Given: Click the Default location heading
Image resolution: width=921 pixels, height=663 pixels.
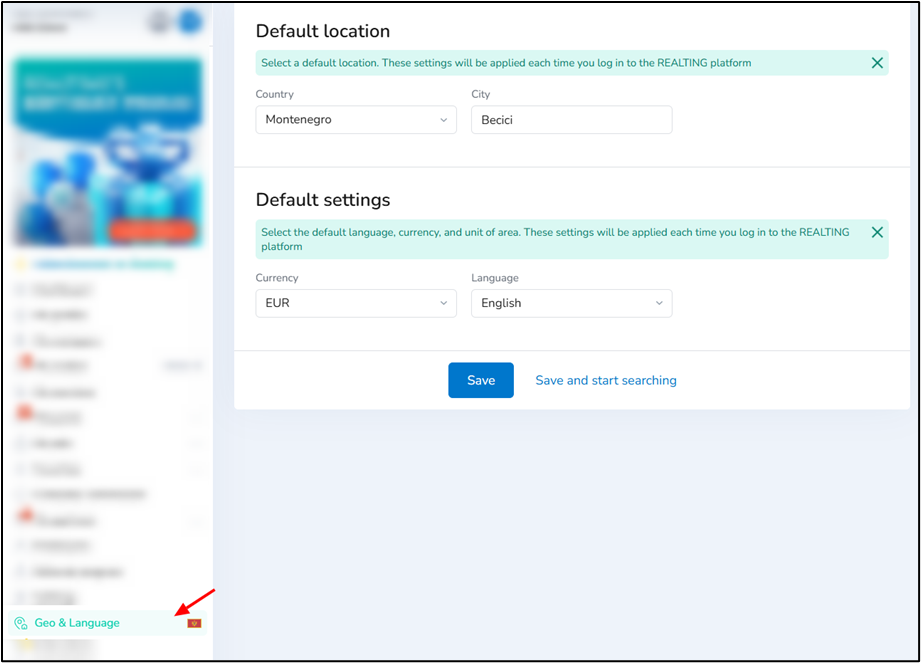Looking at the screenshot, I should point(323,31).
